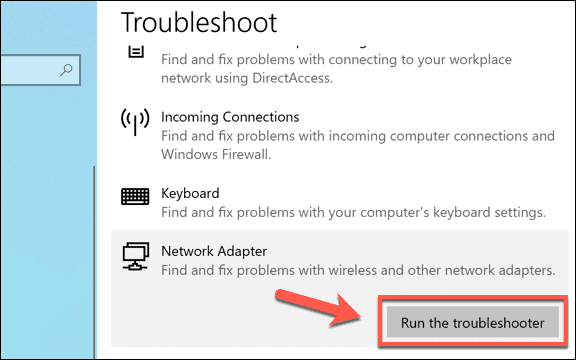Run the troubleshooter for Network Adapter

[x=473, y=323]
